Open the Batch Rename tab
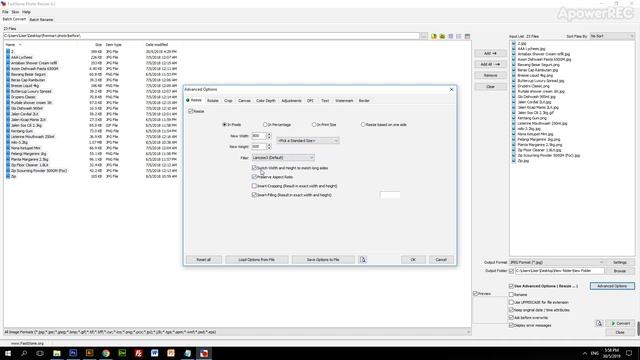This screenshot has height=360, width=640. tap(41, 20)
